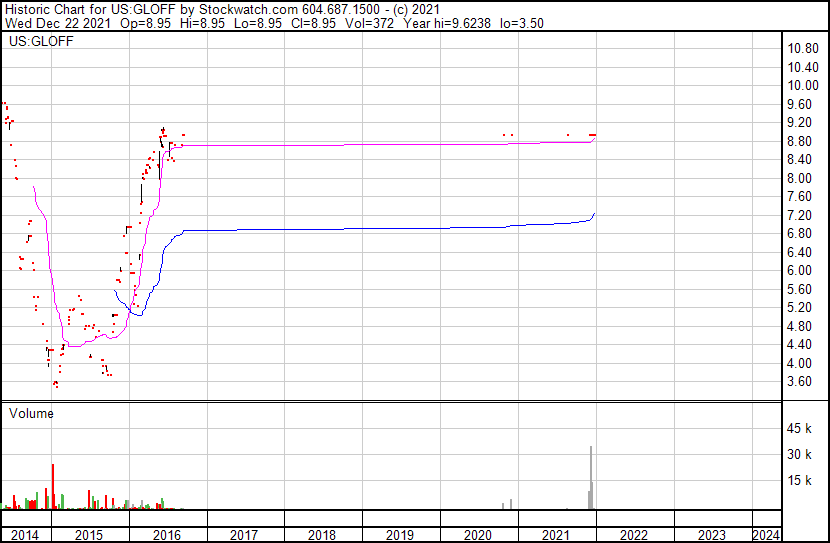The width and height of the screenshot is (830, 543).
Task: Click the 4.80 price axis label
Action: tap(799, 327)
